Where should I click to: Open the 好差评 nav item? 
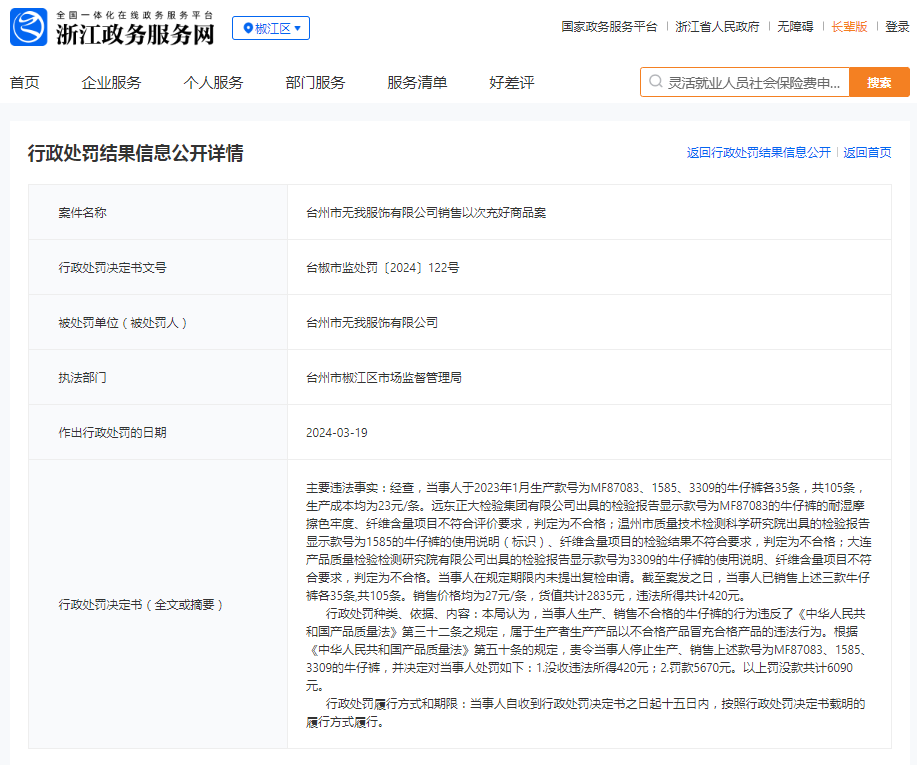[x=512, y=82]
